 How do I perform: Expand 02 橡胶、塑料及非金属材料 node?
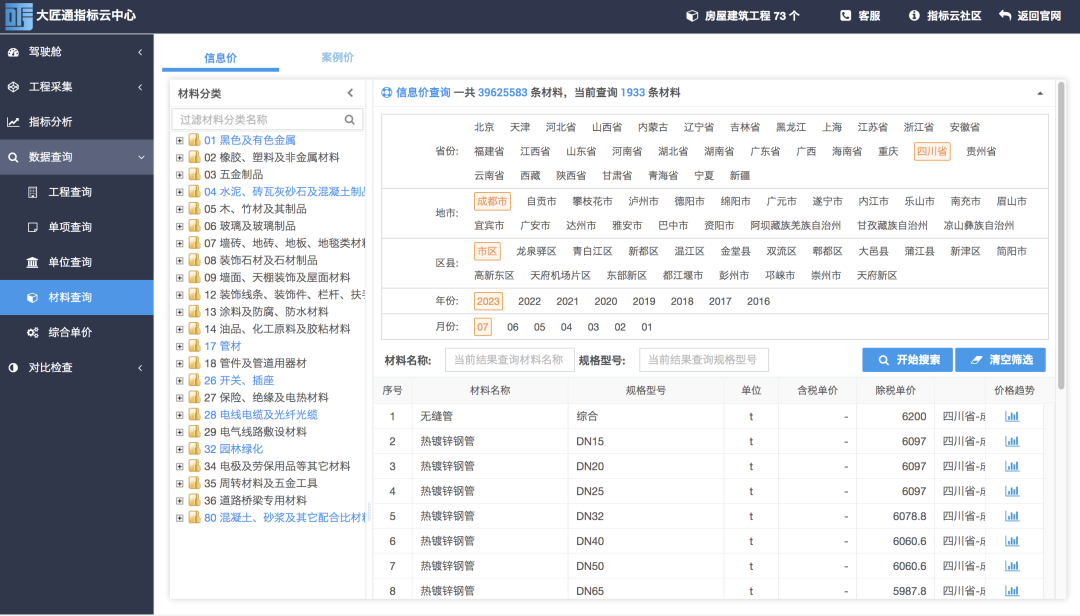pos(180,158)
